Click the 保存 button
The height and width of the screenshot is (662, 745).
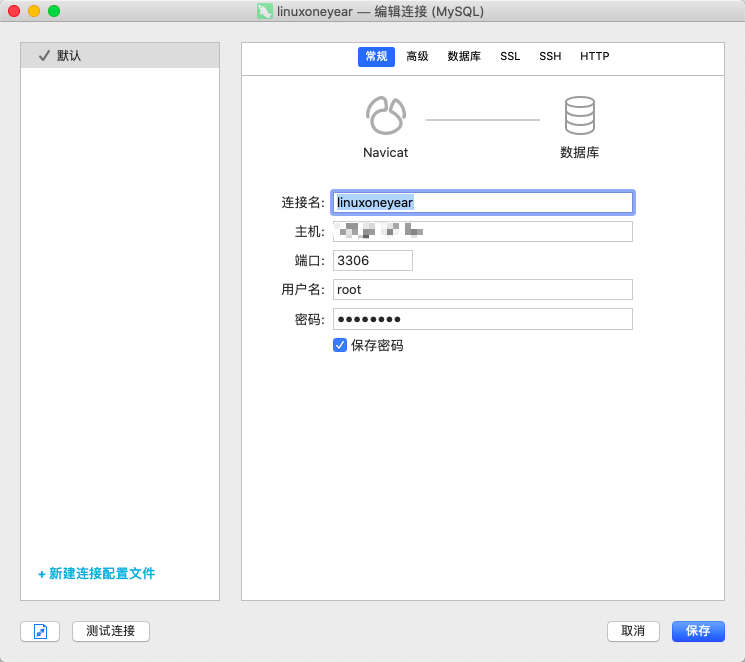[x=698, y=631]
